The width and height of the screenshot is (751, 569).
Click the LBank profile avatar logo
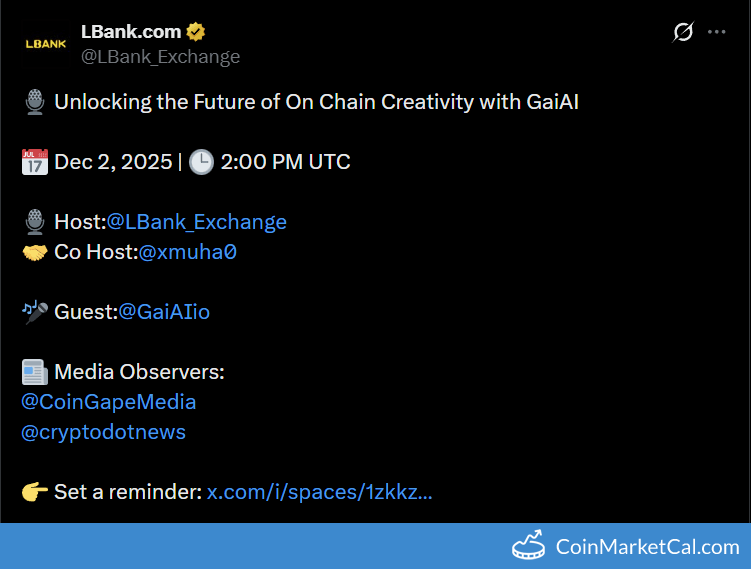[x=45, y=44]
